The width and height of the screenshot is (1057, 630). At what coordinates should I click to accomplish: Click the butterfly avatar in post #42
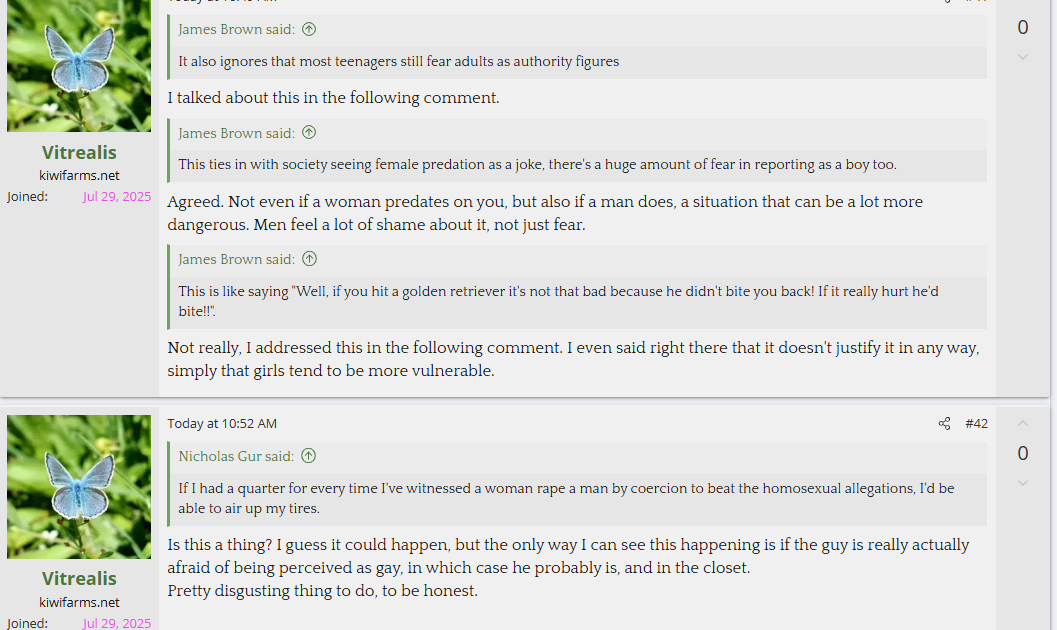(79, 486)
